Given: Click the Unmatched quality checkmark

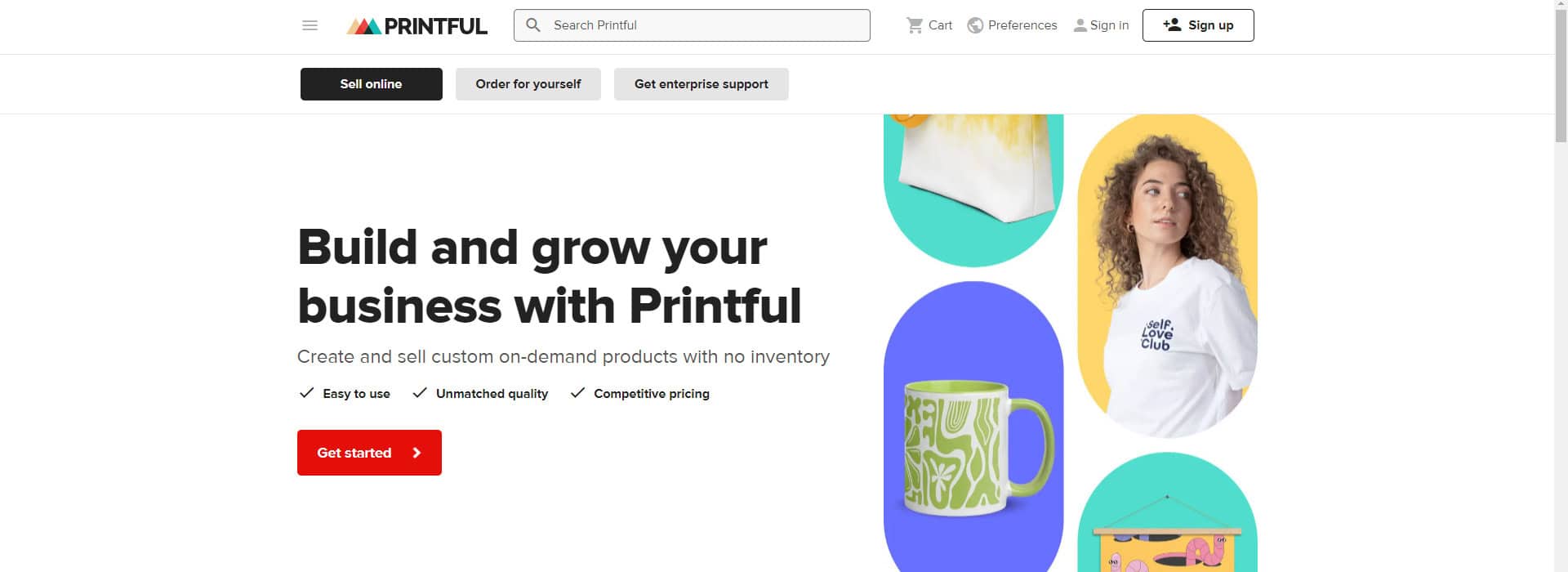Looking at the screenshot, I should [420, 393].
